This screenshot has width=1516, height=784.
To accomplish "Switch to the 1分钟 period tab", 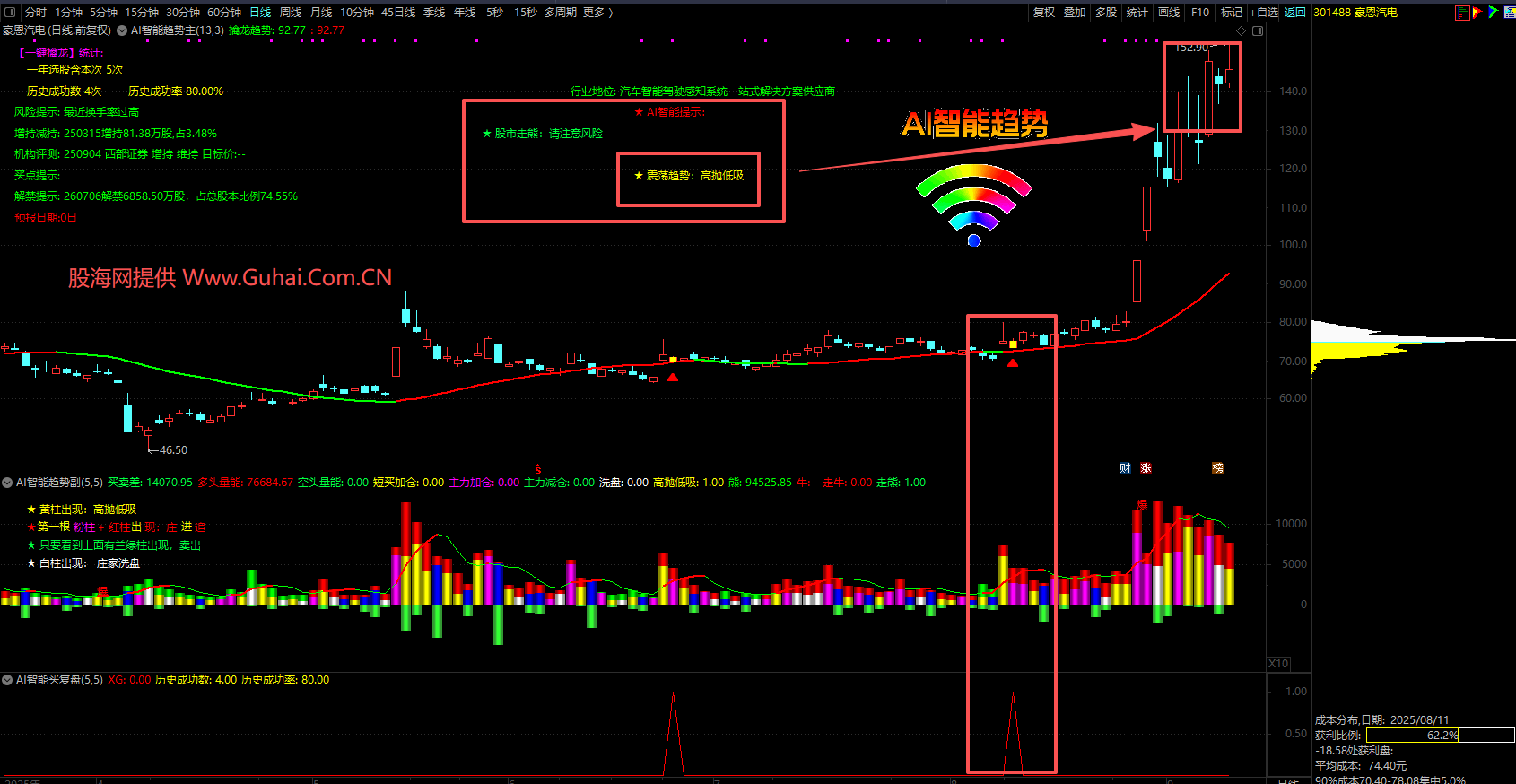I will coord(69,13).
